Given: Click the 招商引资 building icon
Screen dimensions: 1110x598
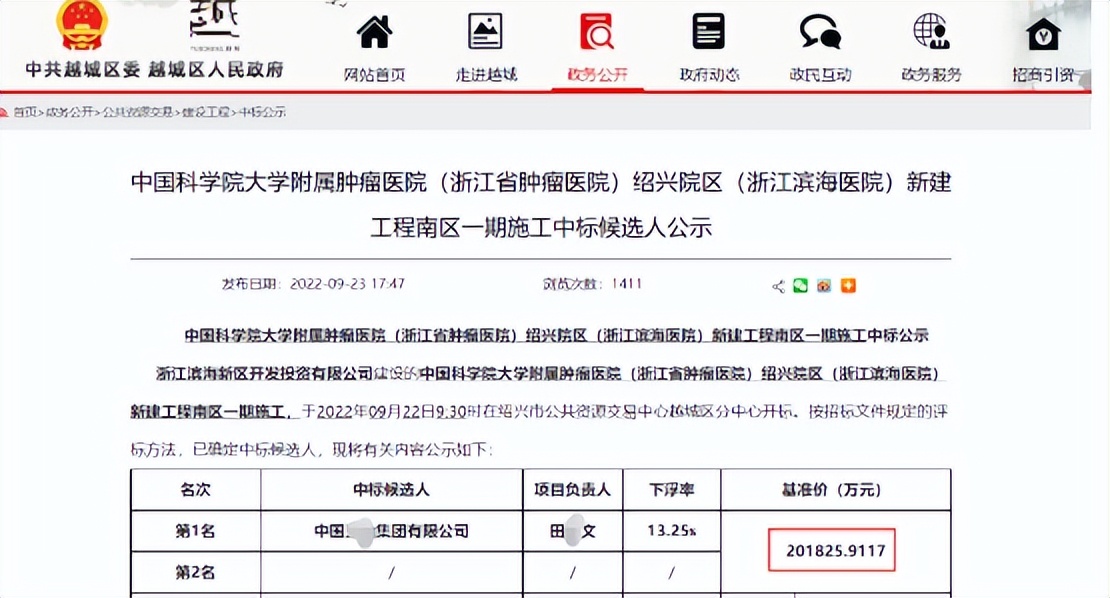Looking at the screenshot, I should (1044, 31).
